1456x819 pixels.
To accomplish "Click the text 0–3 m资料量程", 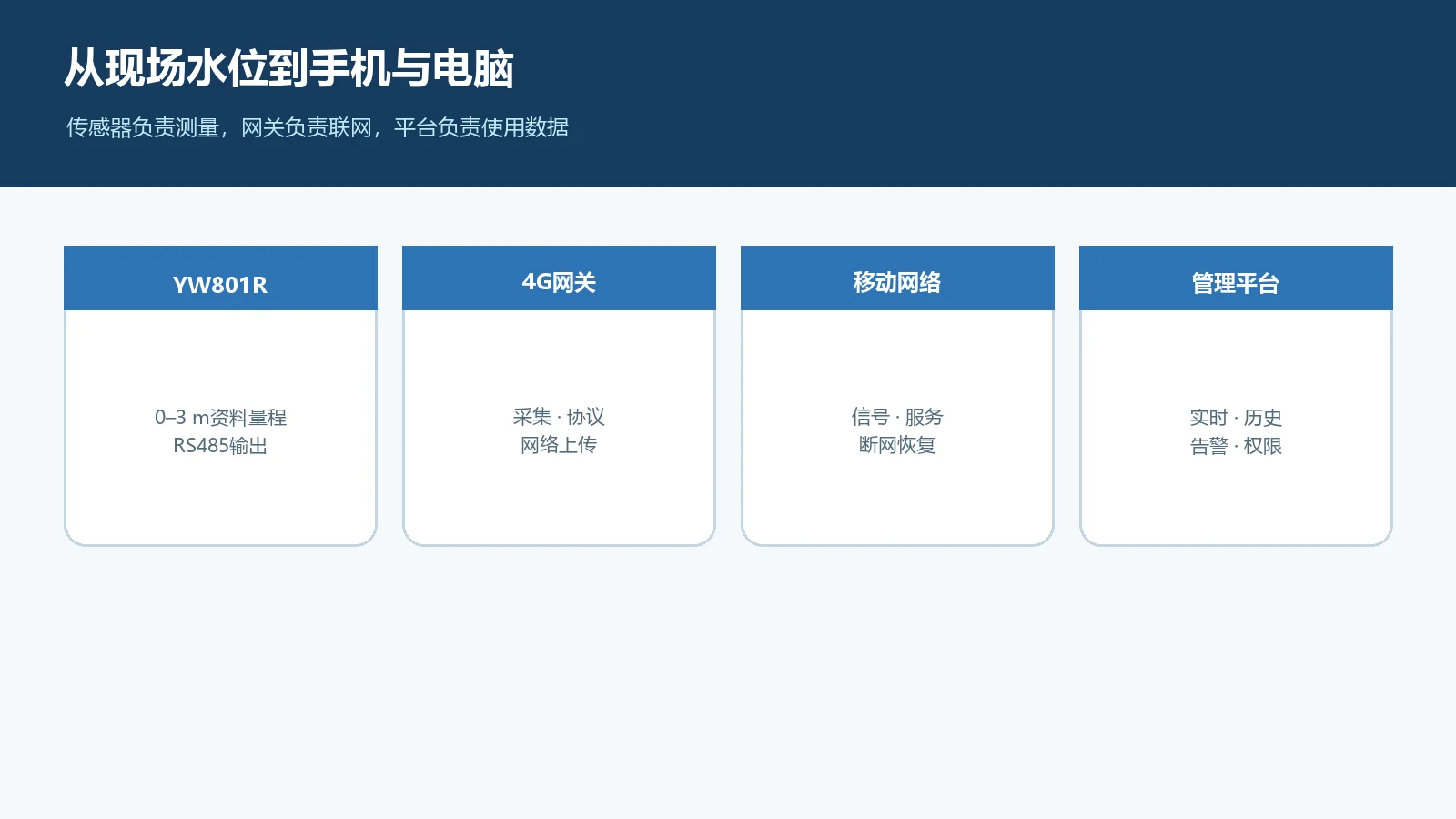I will (x=220, y=418).
